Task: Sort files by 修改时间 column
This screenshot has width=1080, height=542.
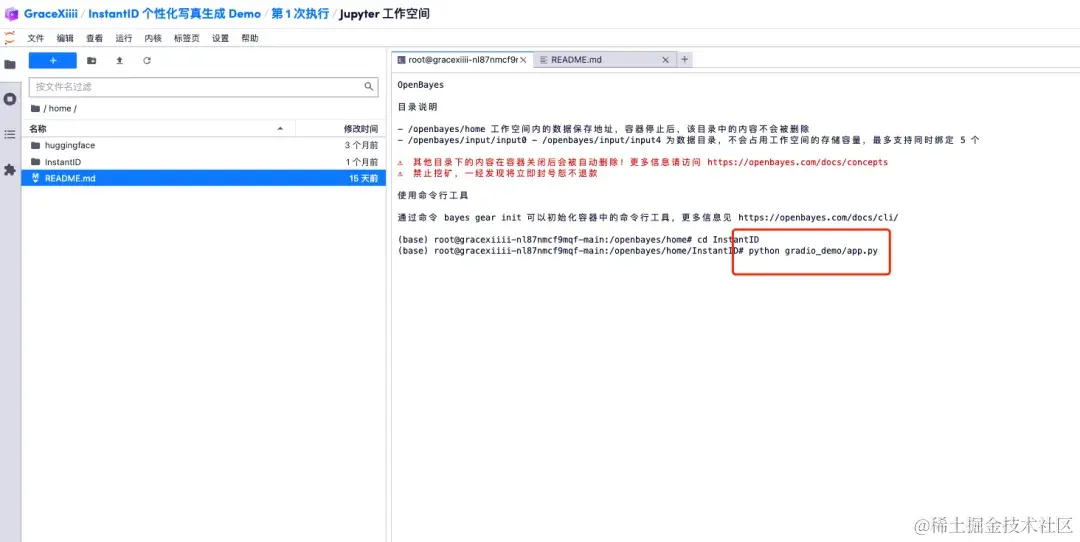Action: [x=340, y=129]
